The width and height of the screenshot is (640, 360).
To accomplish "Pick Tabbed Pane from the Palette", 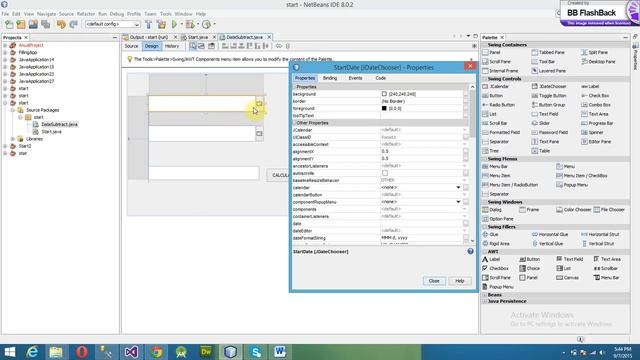I will (x=548, y=52).
